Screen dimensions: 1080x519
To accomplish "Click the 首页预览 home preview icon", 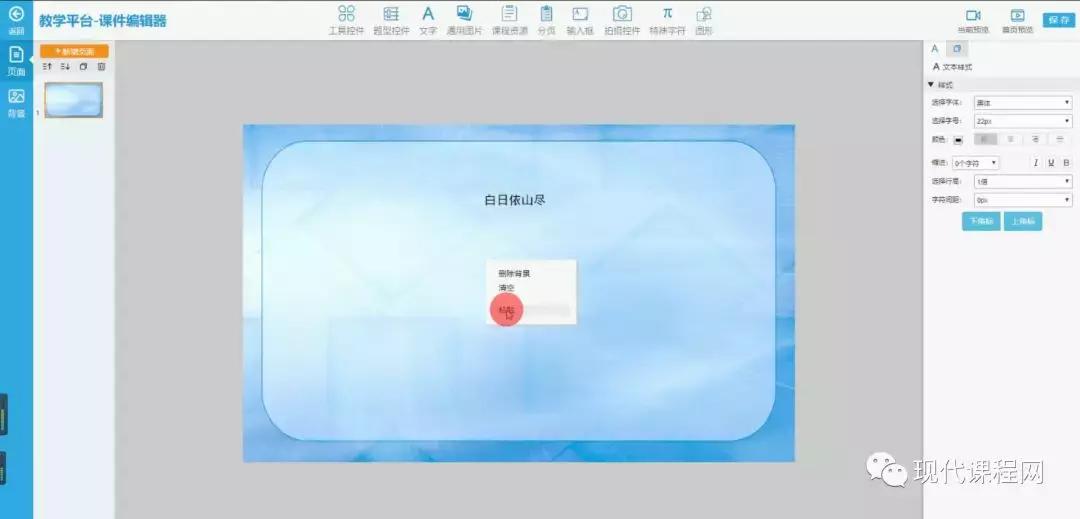I will point(1017,21).
